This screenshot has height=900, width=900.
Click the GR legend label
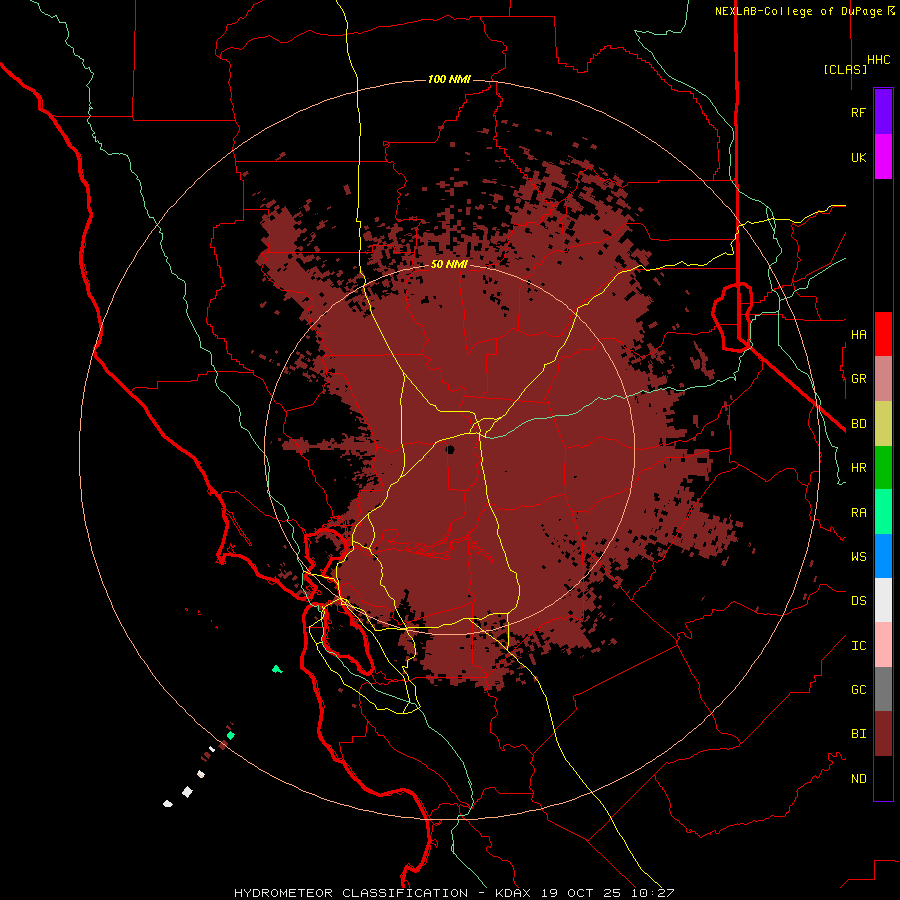[858, 379]
